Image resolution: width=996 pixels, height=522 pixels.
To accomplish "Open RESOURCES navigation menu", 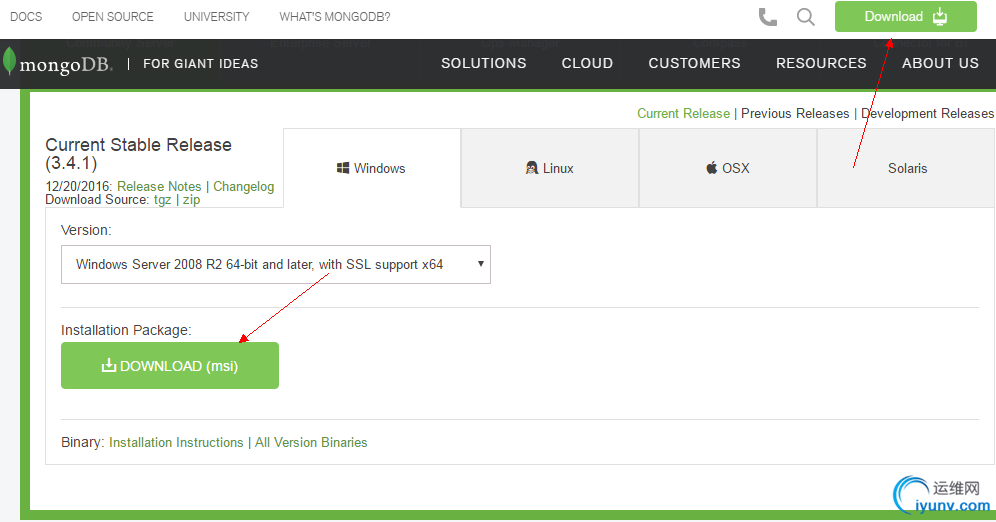I will 821,64.
